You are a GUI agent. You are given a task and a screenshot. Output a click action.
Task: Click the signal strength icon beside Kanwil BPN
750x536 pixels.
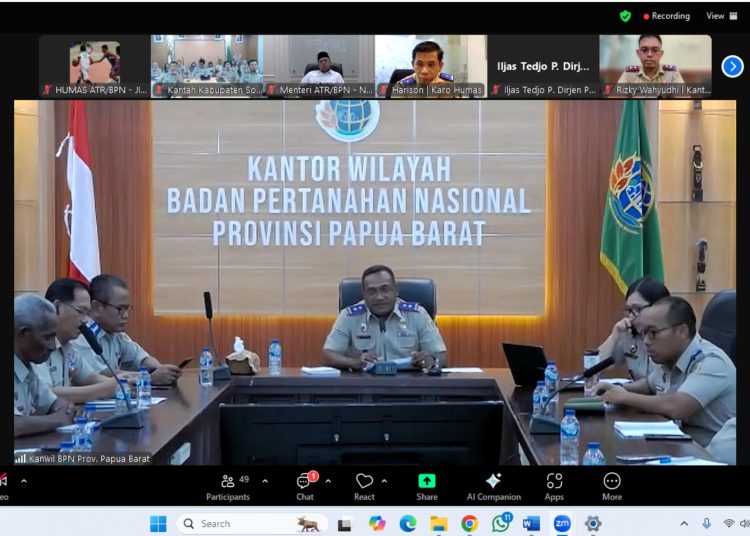click(x=21, y=459)
